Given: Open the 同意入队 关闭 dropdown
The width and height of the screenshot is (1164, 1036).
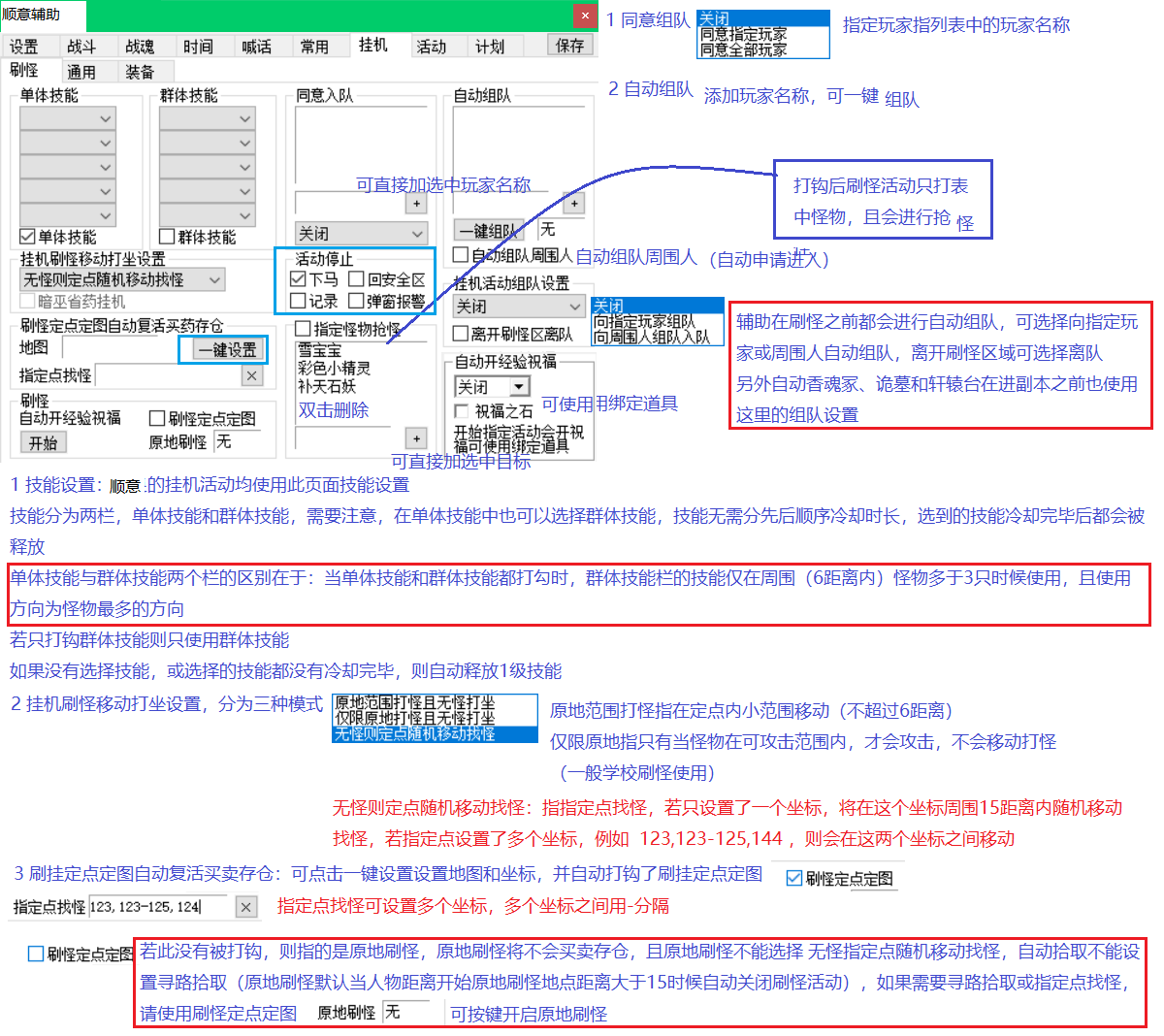Looking at the screenshot, I should click(362, 234).
